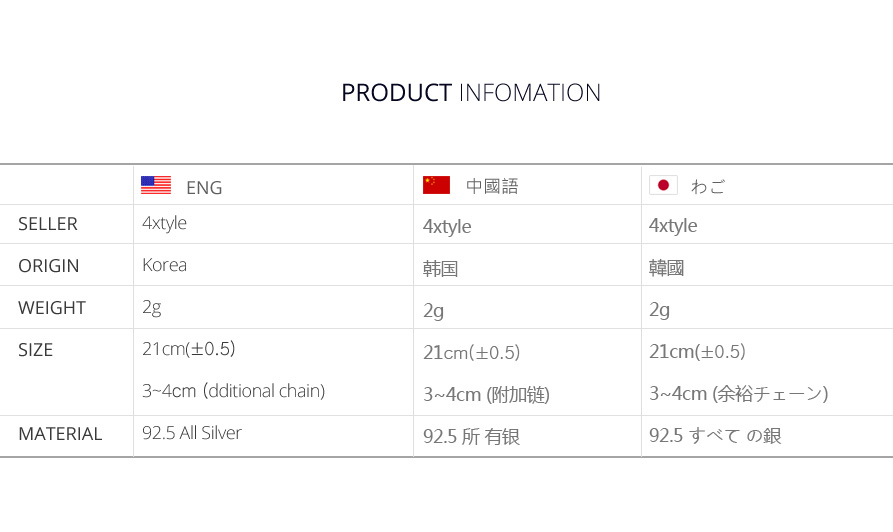Click the China flag icon
Screen dimensions: 893x532
(x=436, y=185)
